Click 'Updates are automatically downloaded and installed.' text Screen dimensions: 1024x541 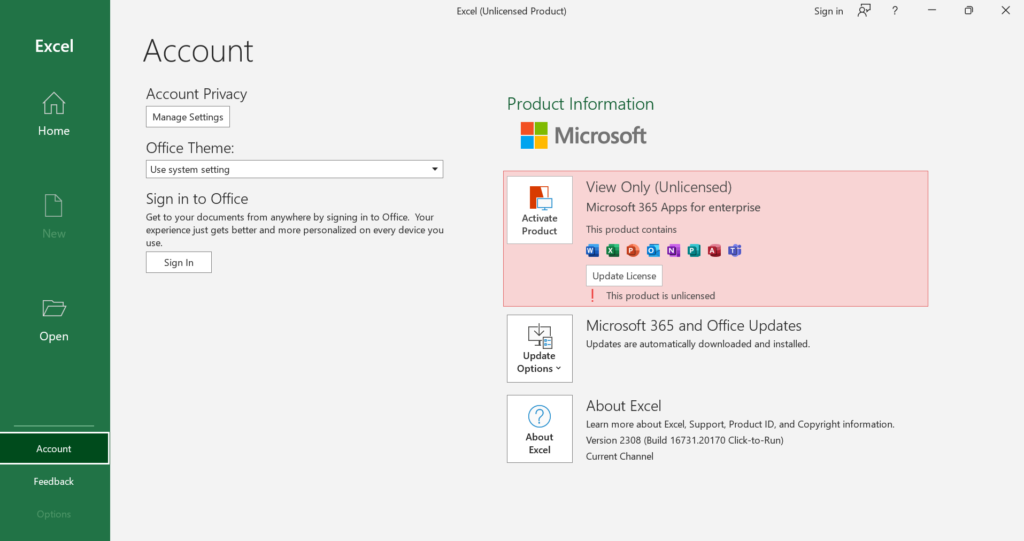coord(697,344)
